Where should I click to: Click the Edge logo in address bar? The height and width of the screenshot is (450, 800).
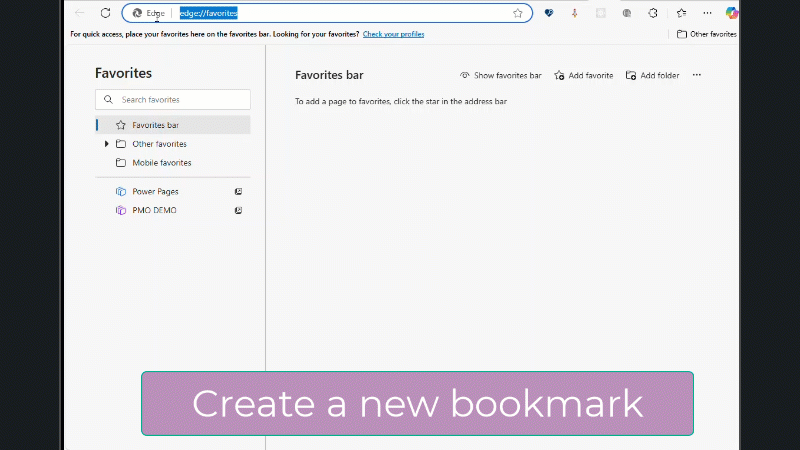click(137, 13)
